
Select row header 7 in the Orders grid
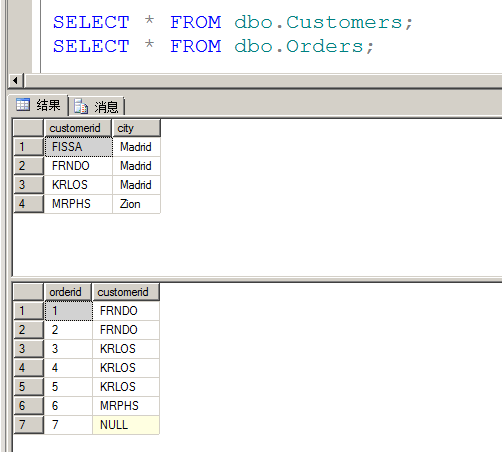point(29,425)
